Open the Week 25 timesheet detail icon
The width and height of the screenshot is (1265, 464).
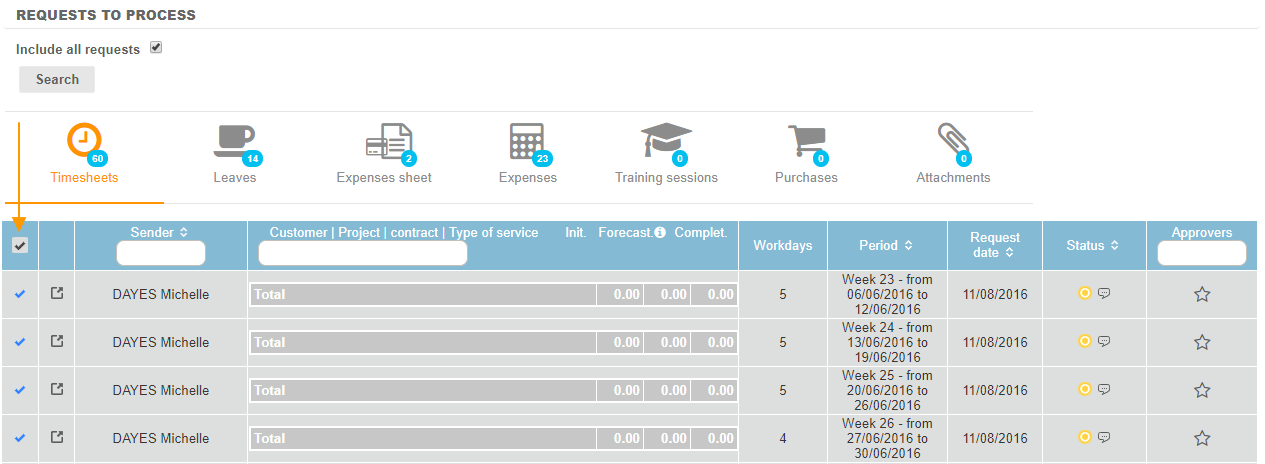57,390
